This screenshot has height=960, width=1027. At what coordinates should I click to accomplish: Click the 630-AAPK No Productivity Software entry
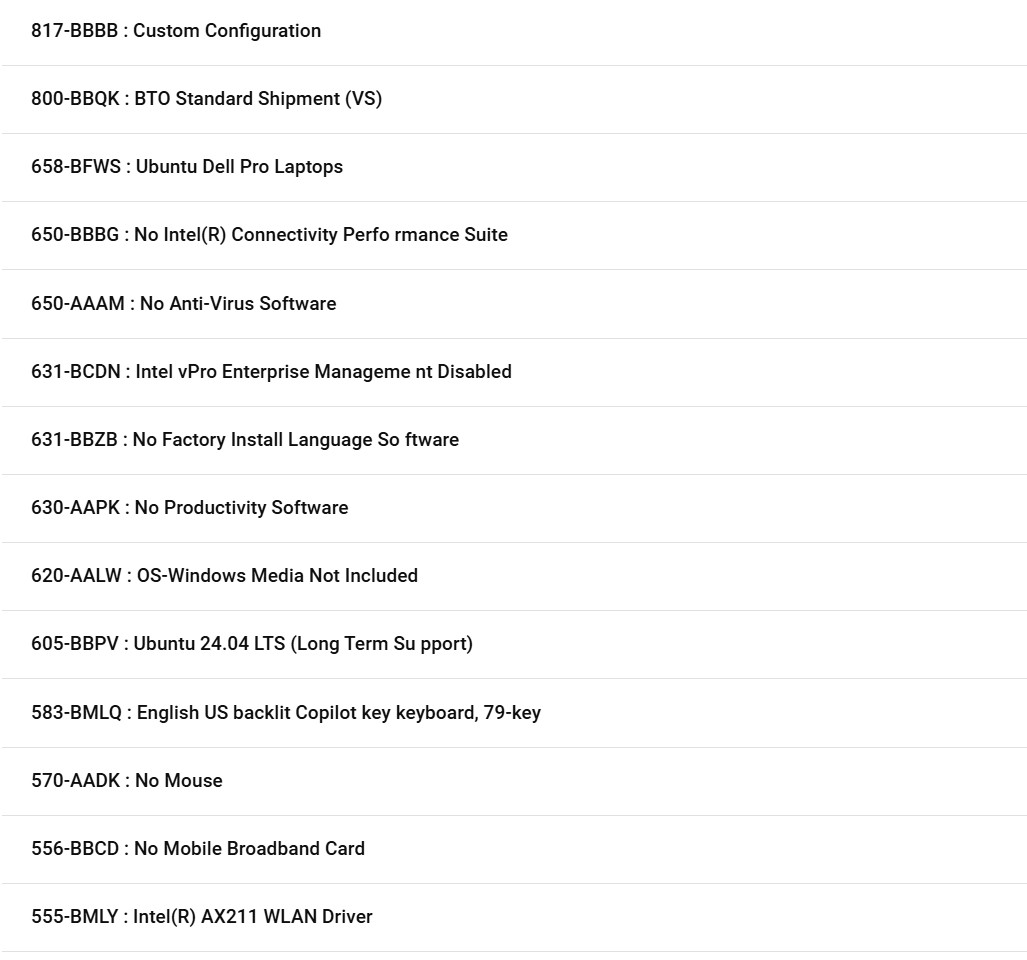pos(514,509)
